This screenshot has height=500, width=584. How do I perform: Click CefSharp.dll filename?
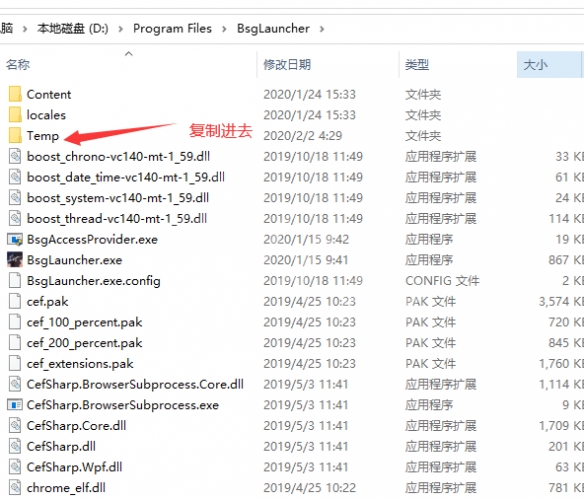(61, 446)
